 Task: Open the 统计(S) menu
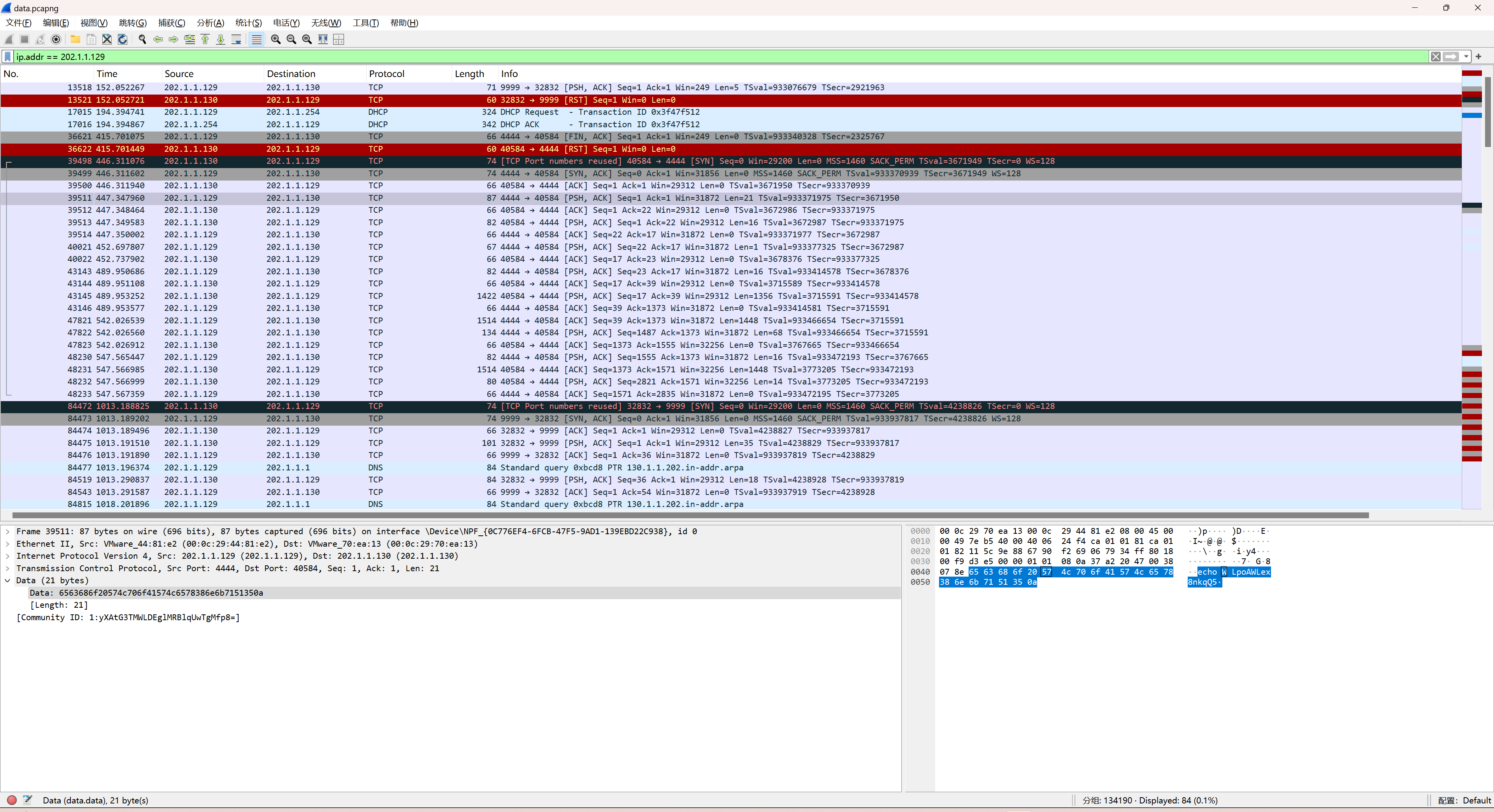point(248,23)
